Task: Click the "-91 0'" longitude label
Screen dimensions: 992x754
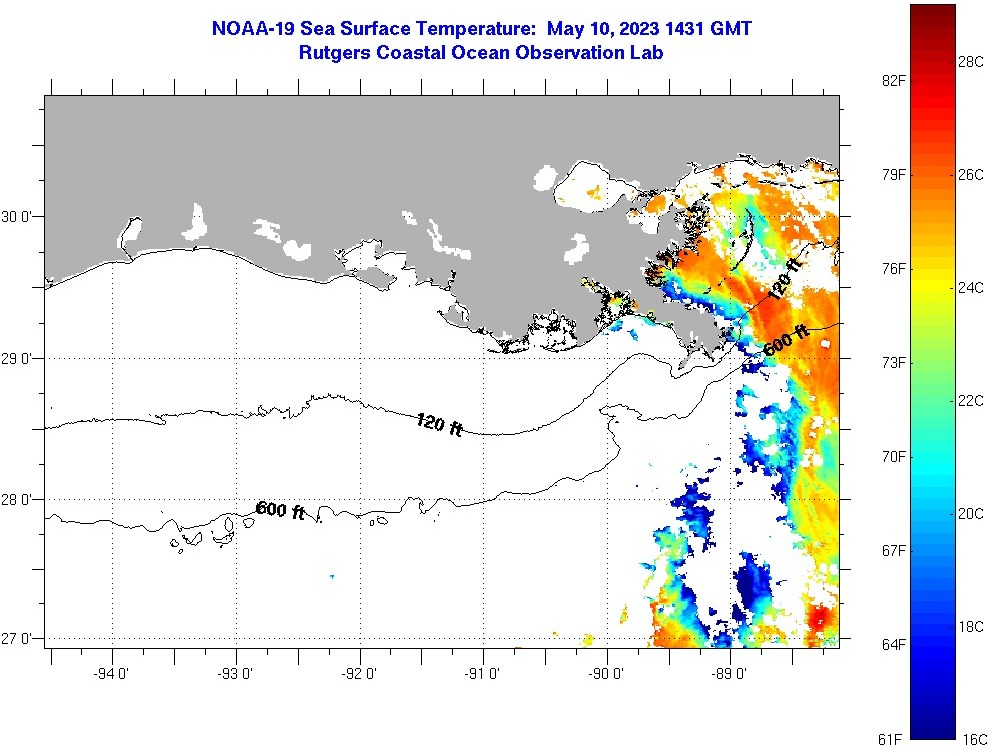Action: click(x=482, y=674)
